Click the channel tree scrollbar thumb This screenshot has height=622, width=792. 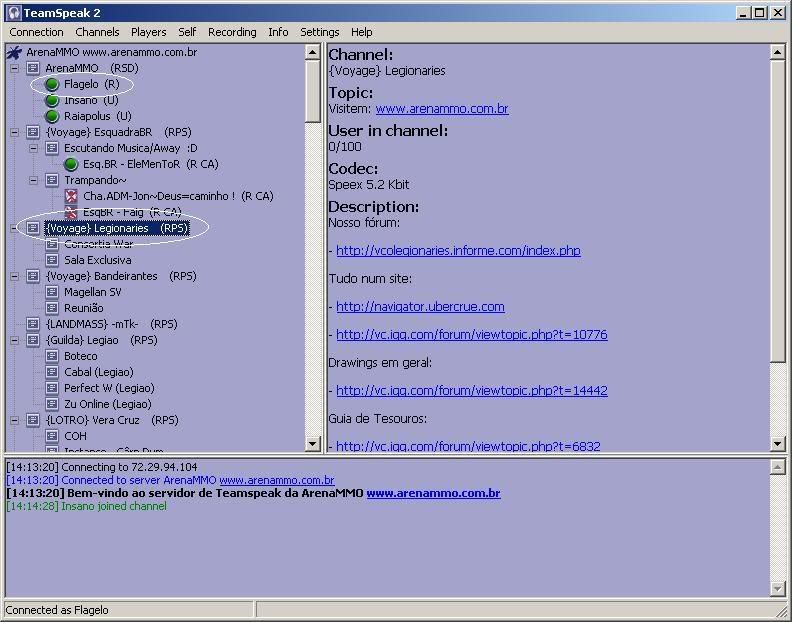(313, 91)
